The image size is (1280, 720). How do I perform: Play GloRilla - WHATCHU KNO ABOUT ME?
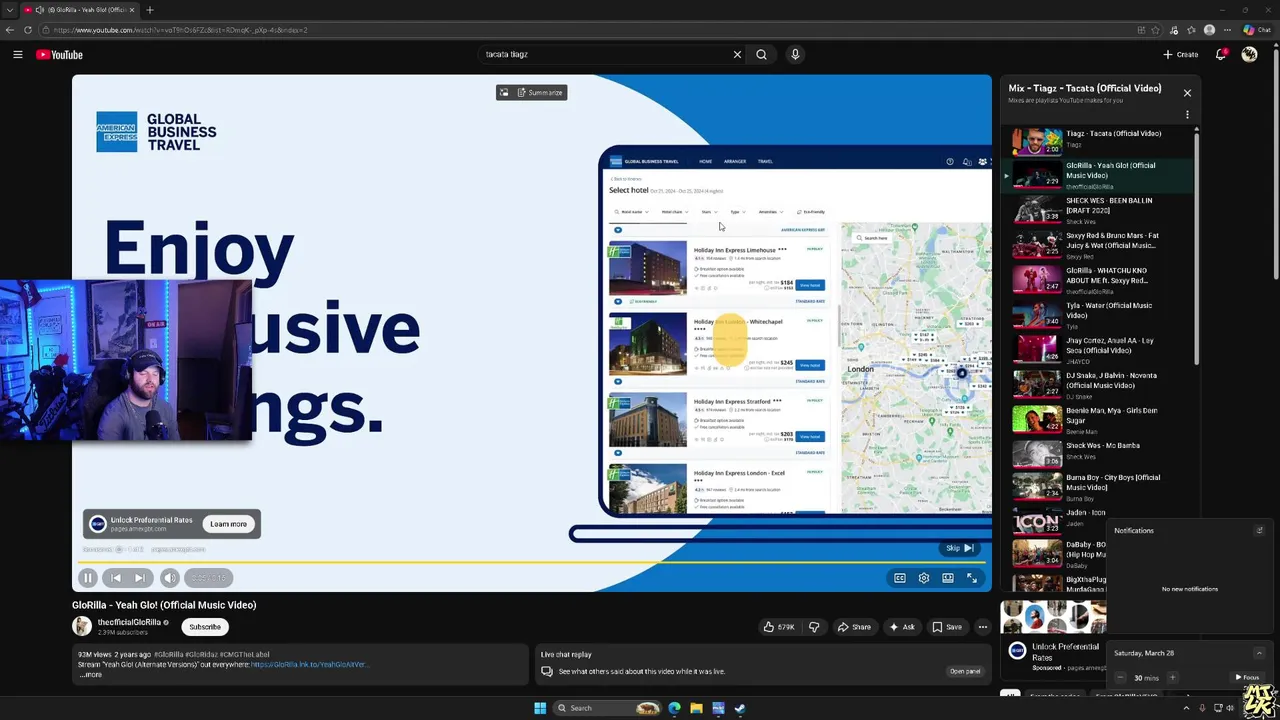click(1098, 280)
